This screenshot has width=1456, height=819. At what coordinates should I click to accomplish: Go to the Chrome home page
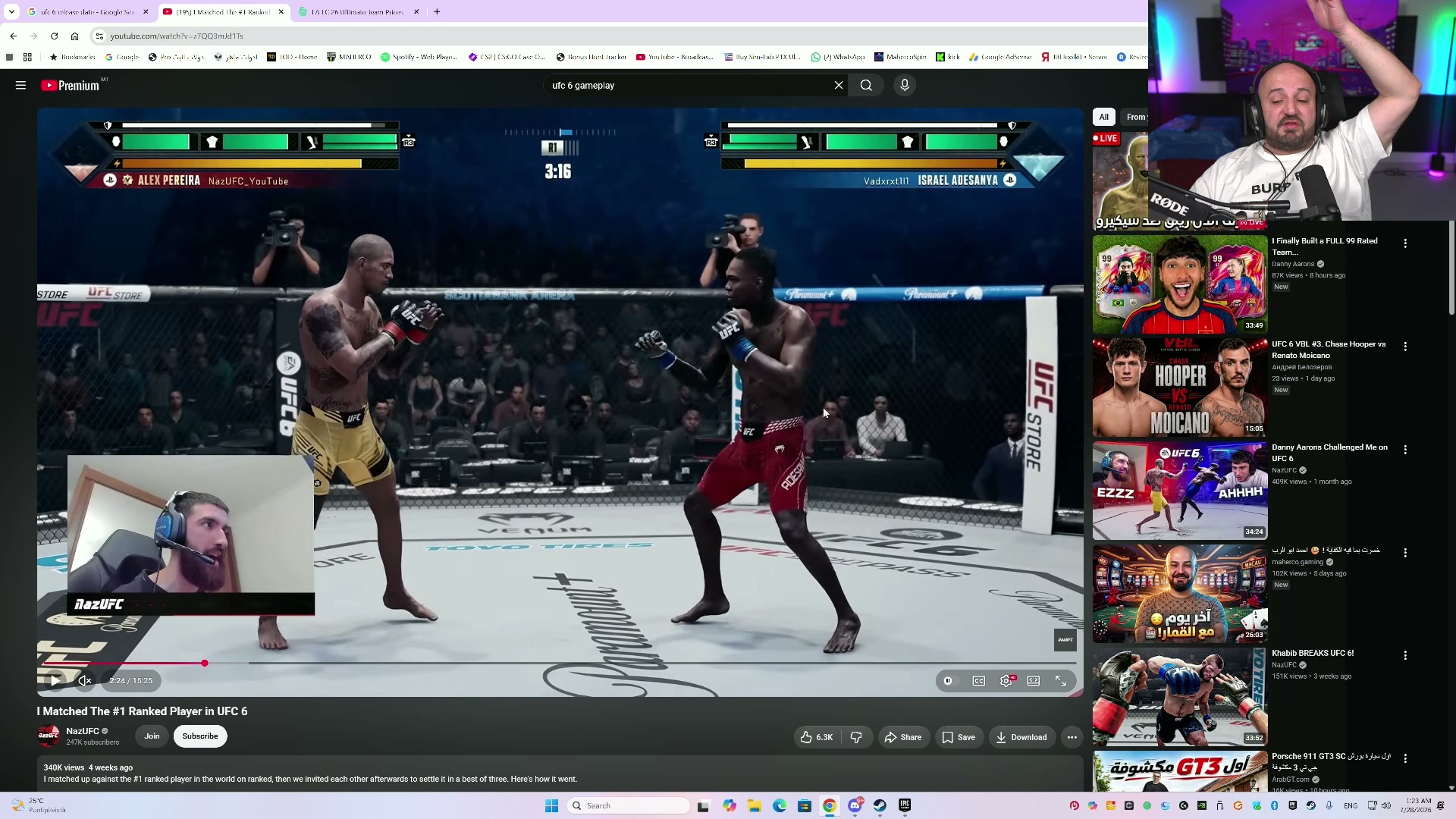[74, 36]
